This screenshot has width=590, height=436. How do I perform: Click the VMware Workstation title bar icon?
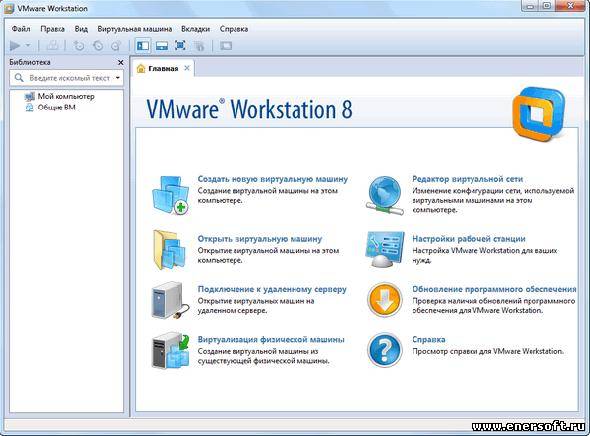point(9,8)
